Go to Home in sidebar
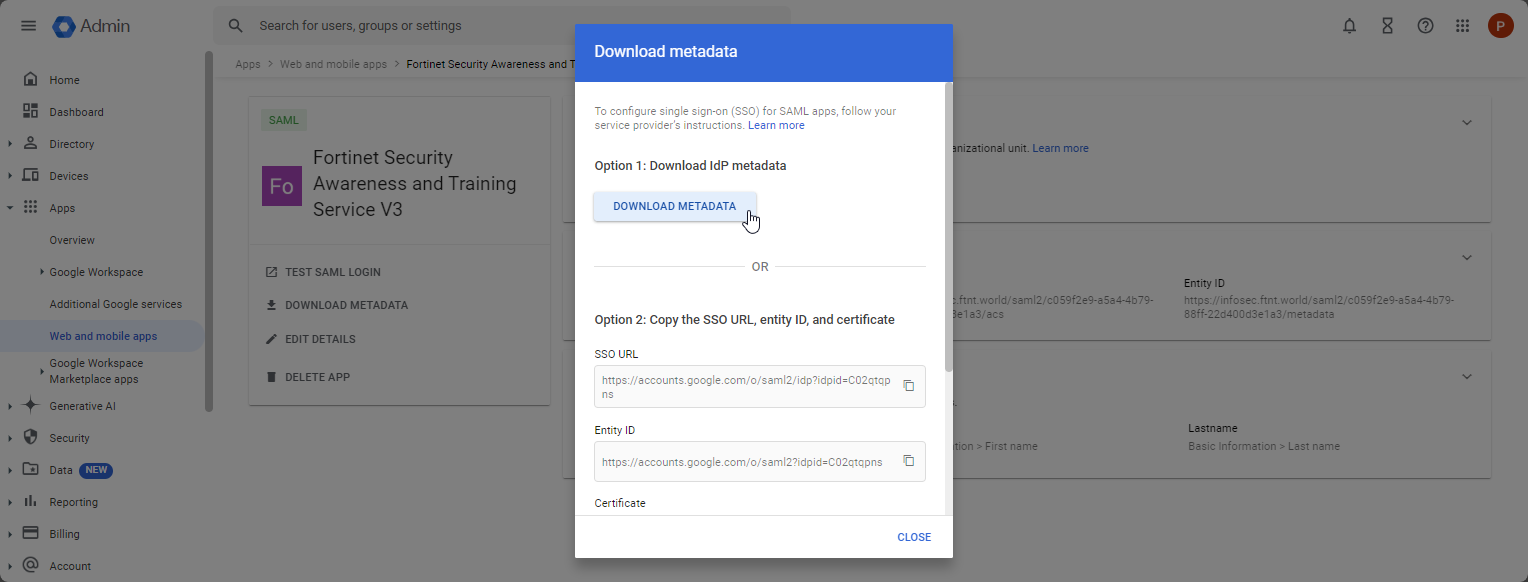Image resolution: width=1528 pixels, height=582 pixels. 64,80
